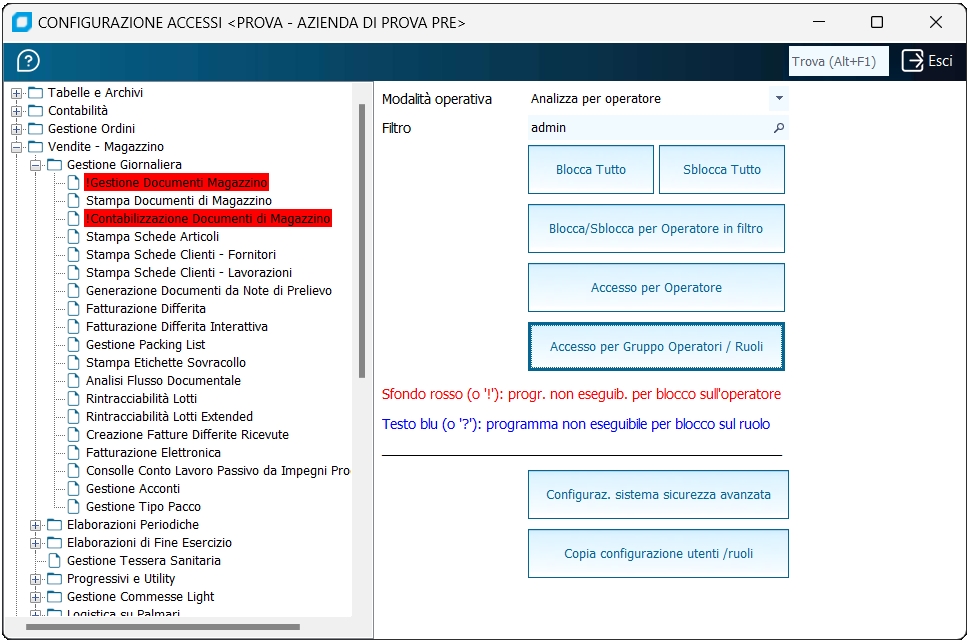The image size is (971, 642).
Task: Click the Sblocca Tutto button
Action: point(721,170)
